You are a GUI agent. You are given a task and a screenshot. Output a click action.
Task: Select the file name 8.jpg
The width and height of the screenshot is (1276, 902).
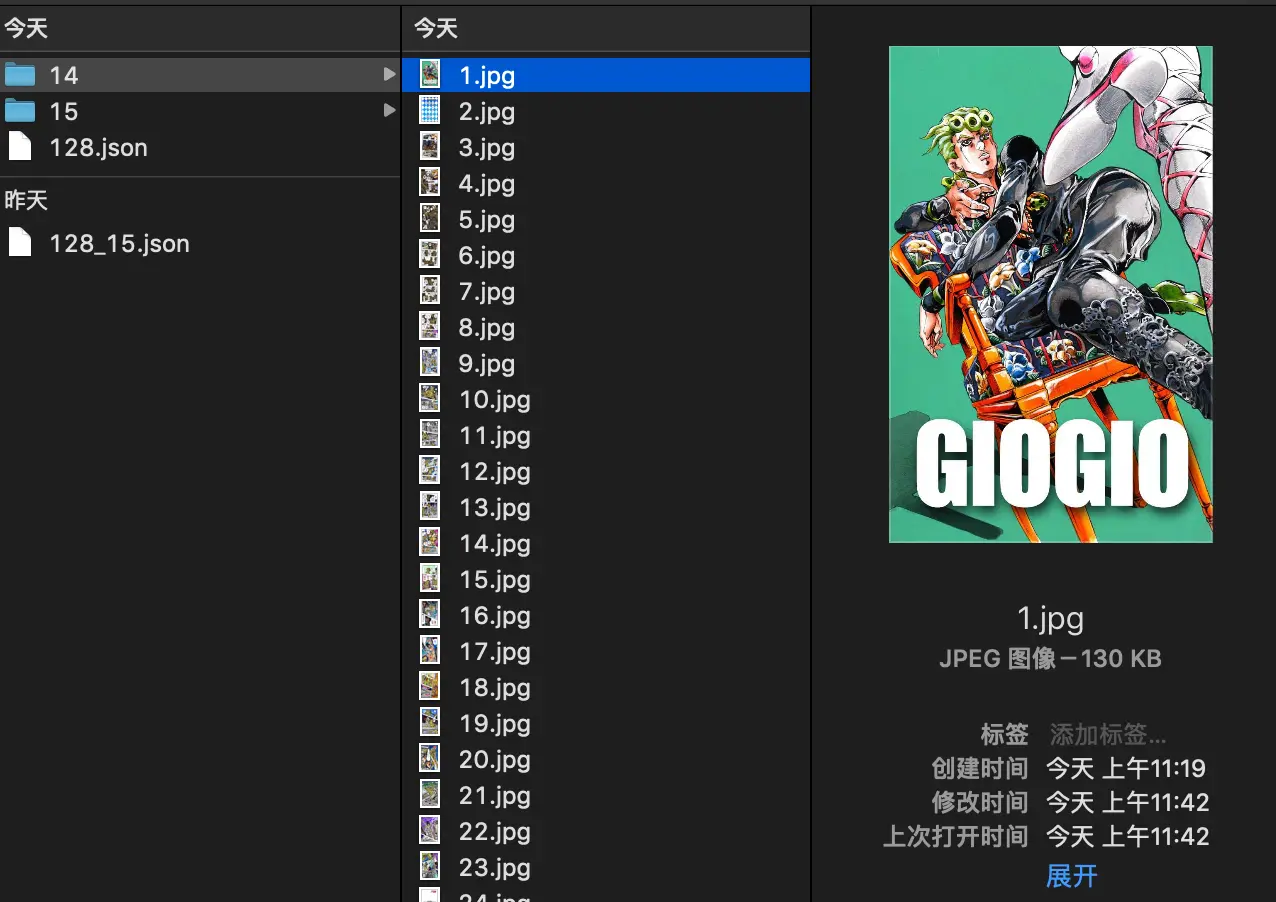tap(487, 327)
